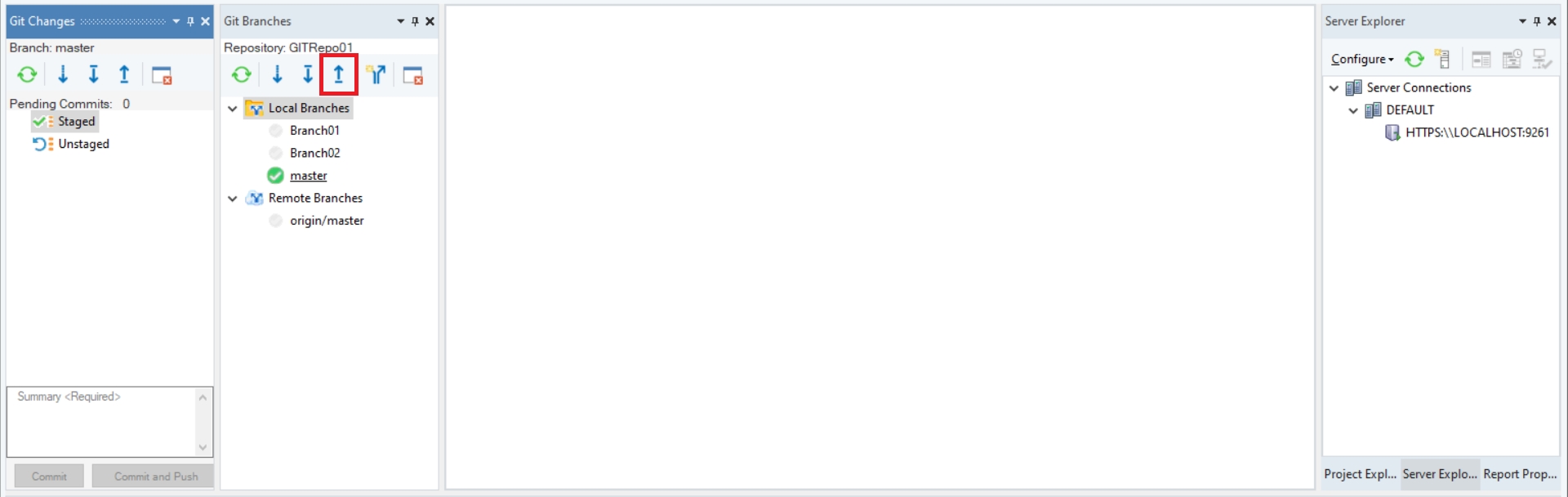Click Push icon in Git Changes toolbar
This screenshot has height=497, width=1568.
[124, 75]
